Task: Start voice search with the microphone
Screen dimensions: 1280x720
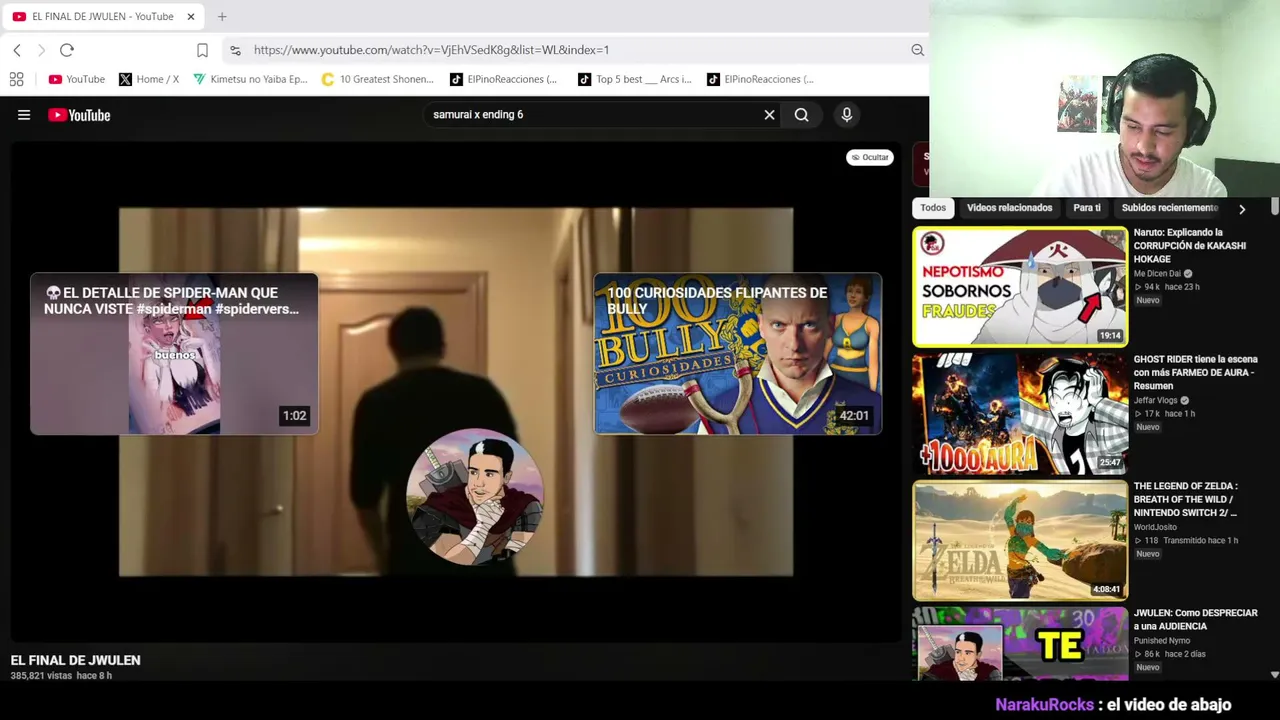Action: (846, 115)
